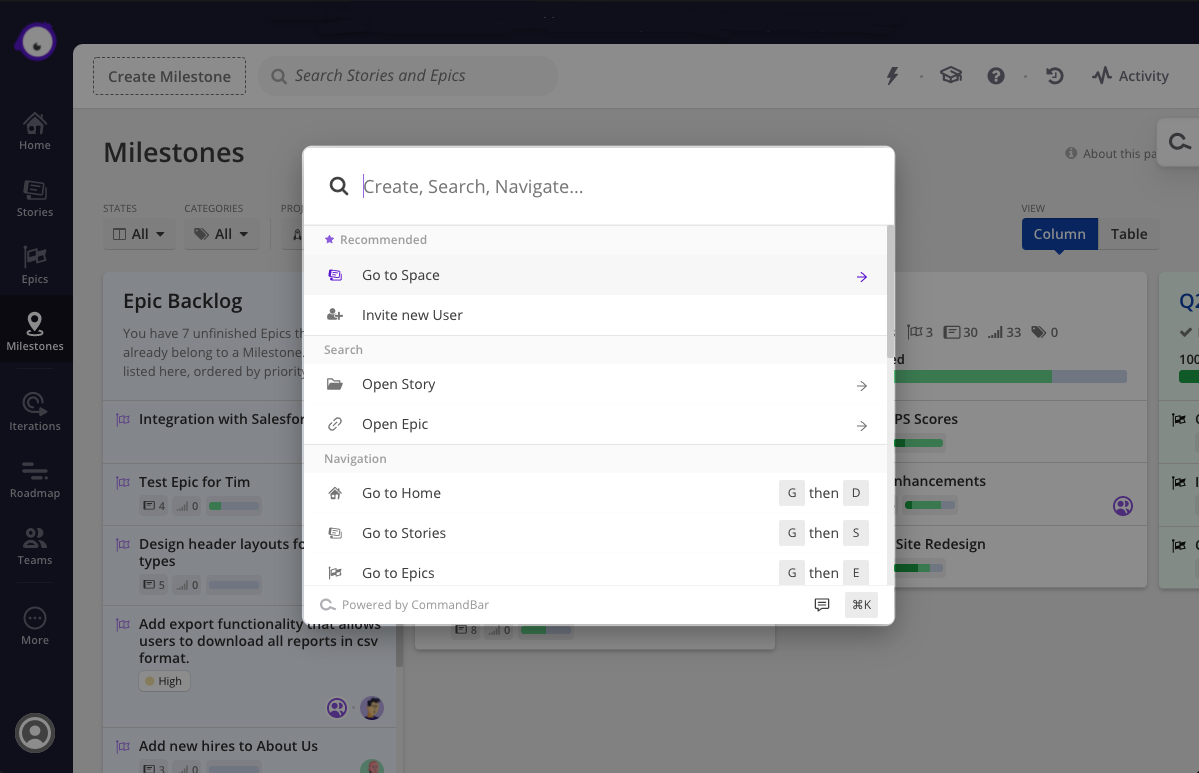Switch to Table view

[1128, 234]
